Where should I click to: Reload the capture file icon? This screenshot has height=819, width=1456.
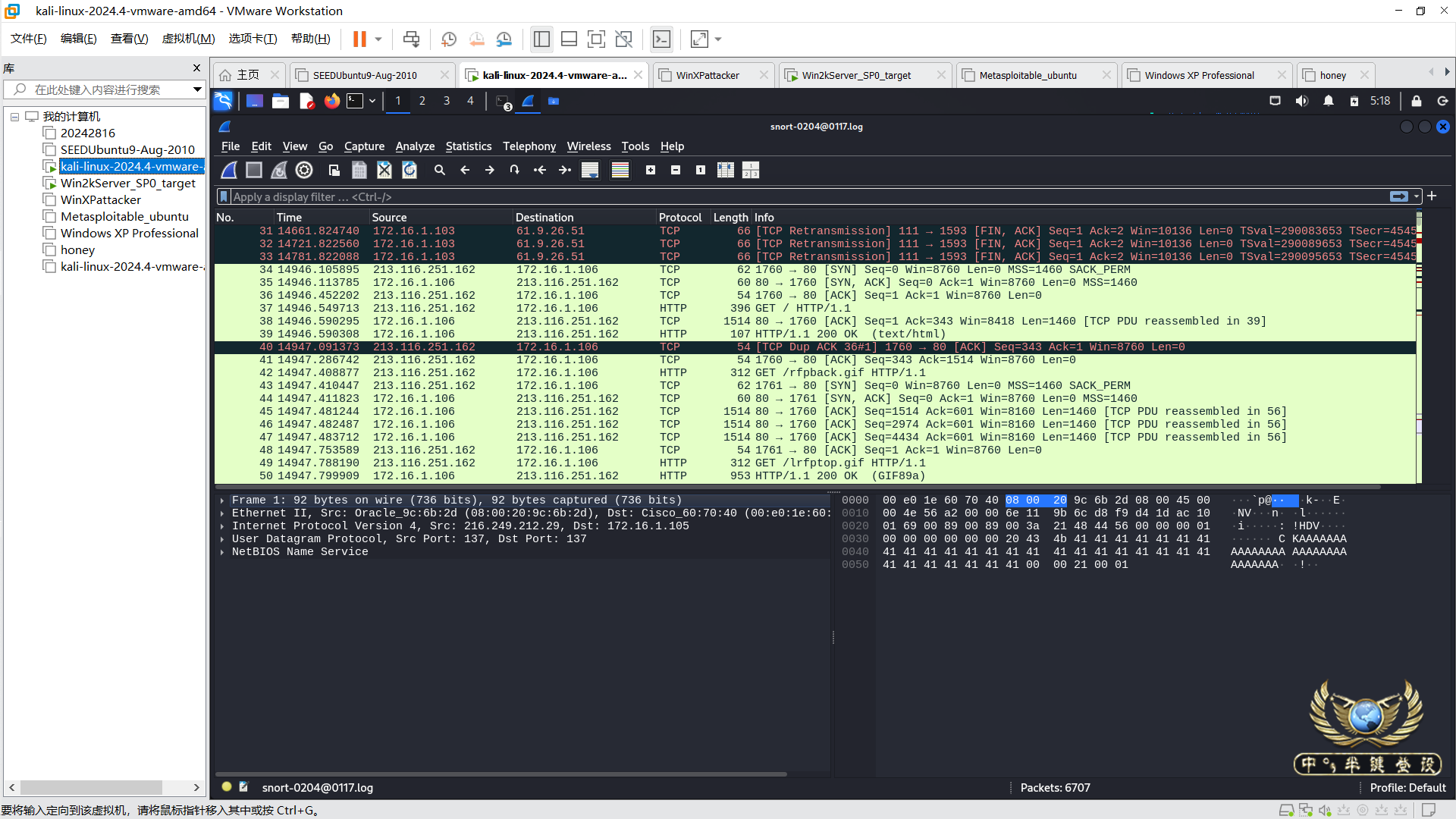pyautogui.click(x=409, y=170)
